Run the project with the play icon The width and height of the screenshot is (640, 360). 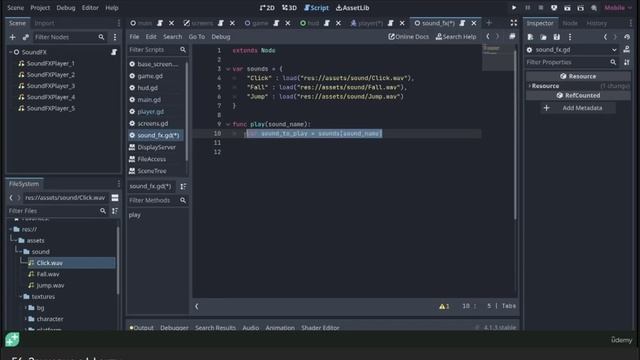click(514, 8)
